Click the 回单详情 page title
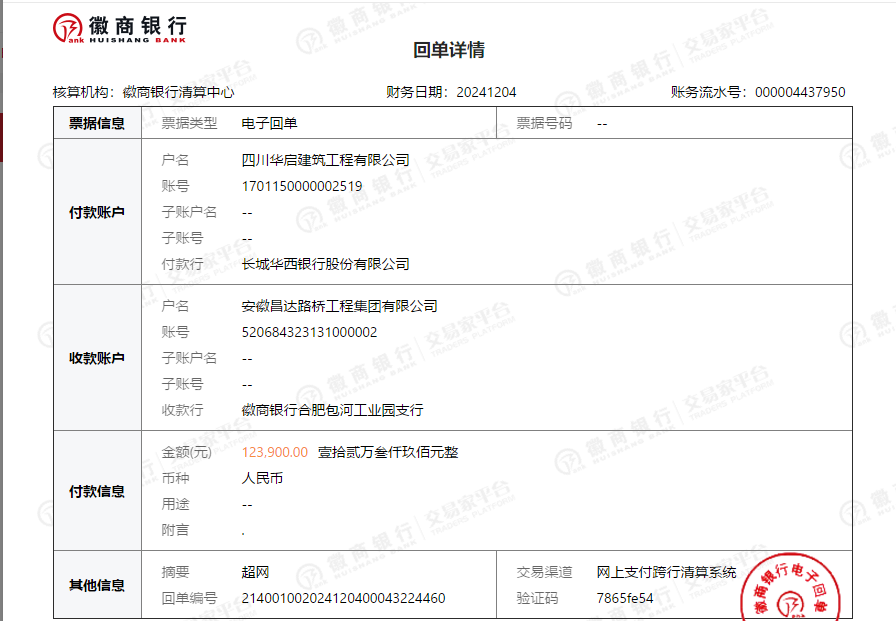The width and height of the screenshot is (896, 621). tap(449, 51)
